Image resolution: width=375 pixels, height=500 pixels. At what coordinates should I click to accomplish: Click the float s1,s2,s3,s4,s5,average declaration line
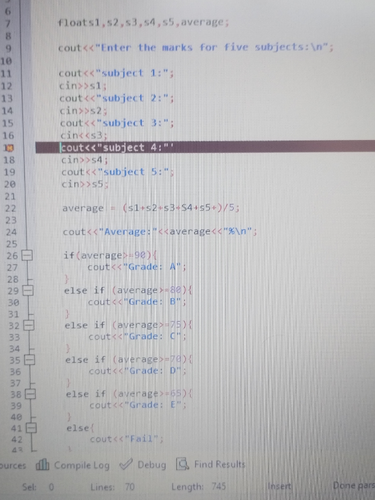143,22
